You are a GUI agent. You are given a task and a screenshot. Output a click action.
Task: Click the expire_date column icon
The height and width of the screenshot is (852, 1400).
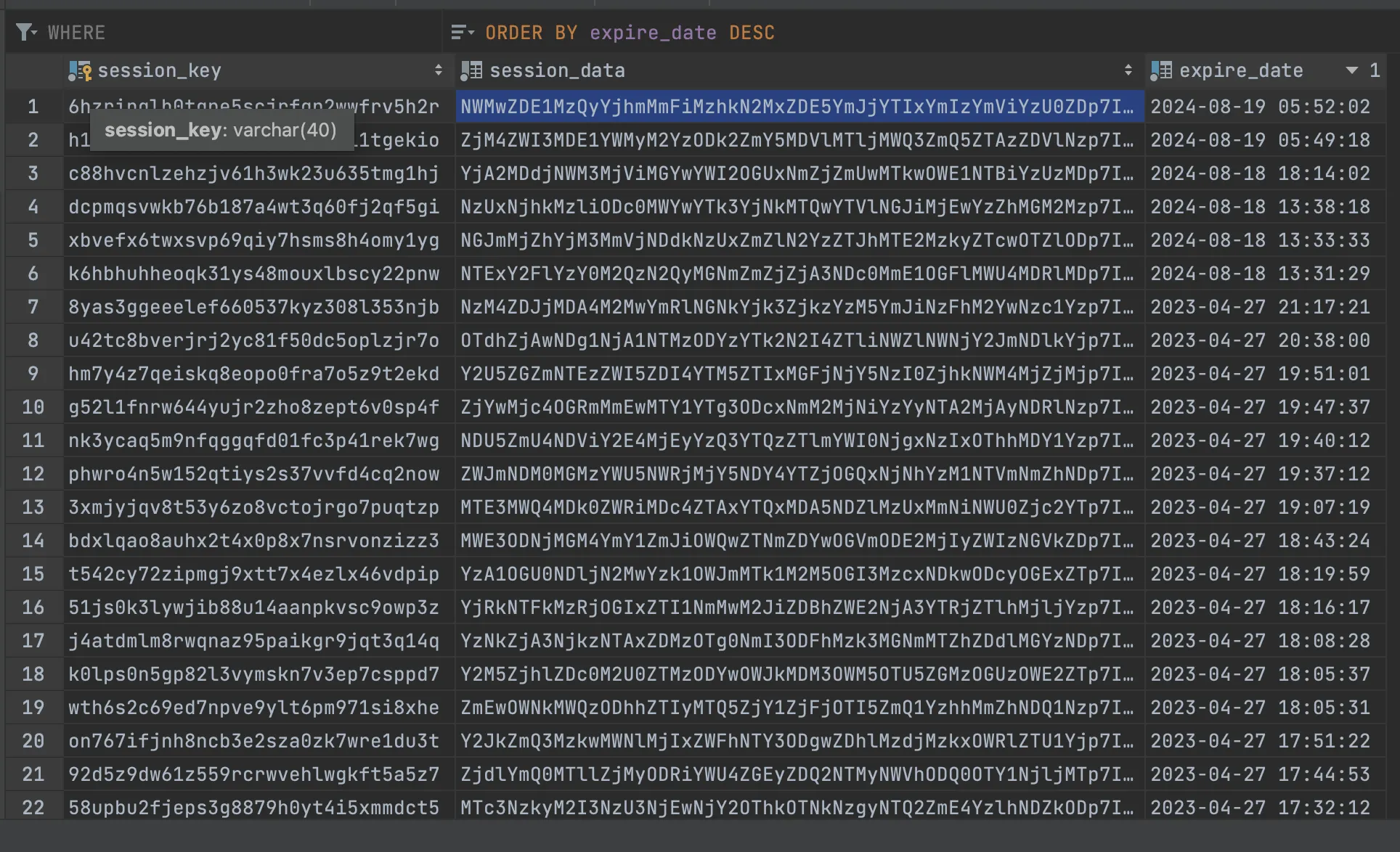pos(1161,70)
